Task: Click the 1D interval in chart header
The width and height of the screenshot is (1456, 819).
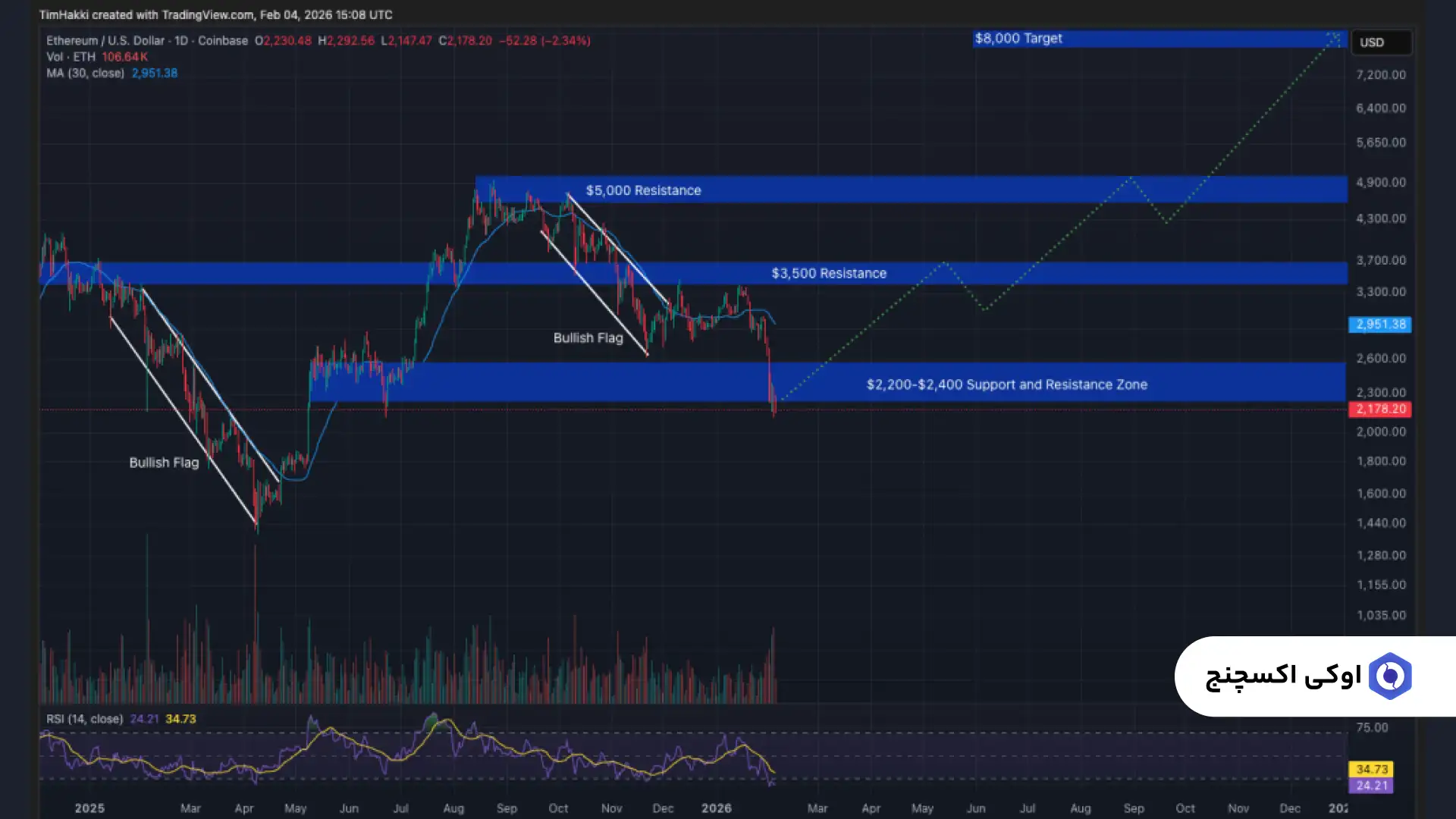Action: coord(181,41)
